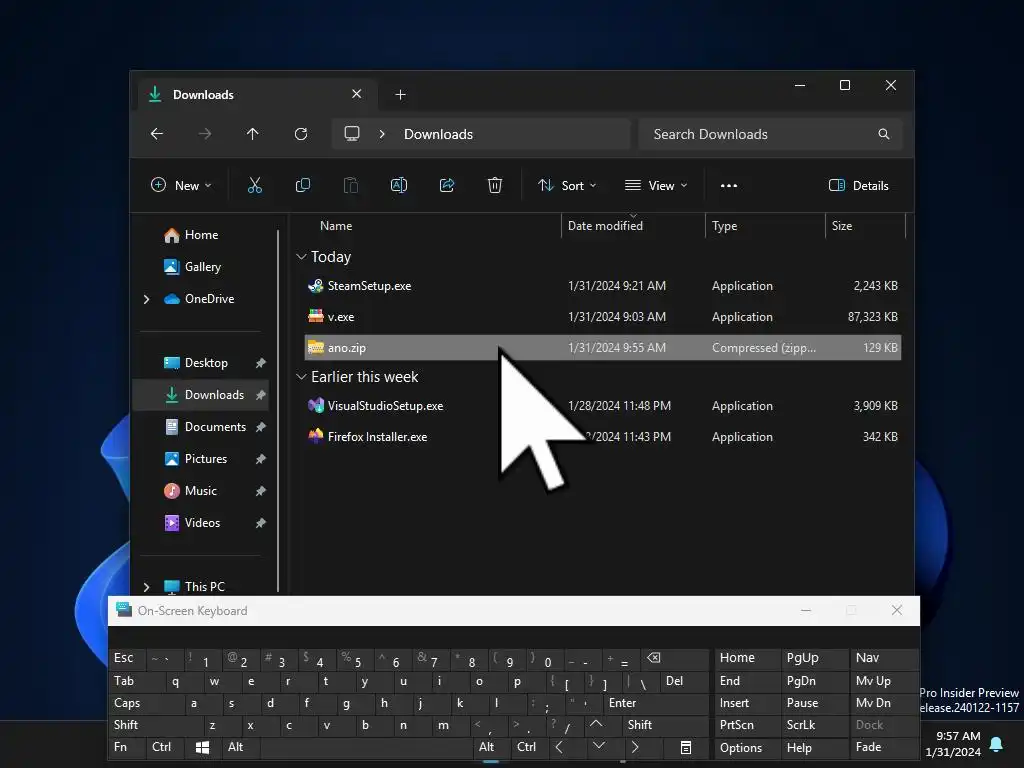The image size is (1024, 768).
Task: Click the down arrow key on on-screen keyboard
Action: (599, 746)
